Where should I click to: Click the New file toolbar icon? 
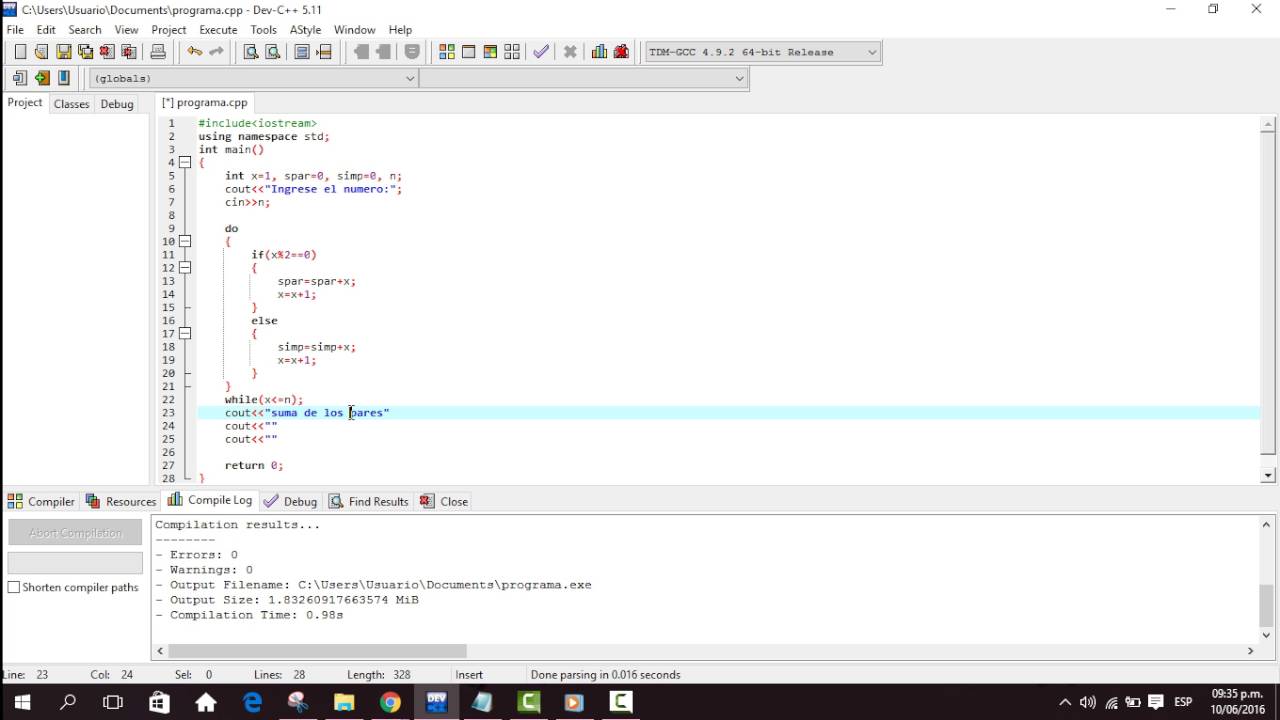click(x=20, y=52)
